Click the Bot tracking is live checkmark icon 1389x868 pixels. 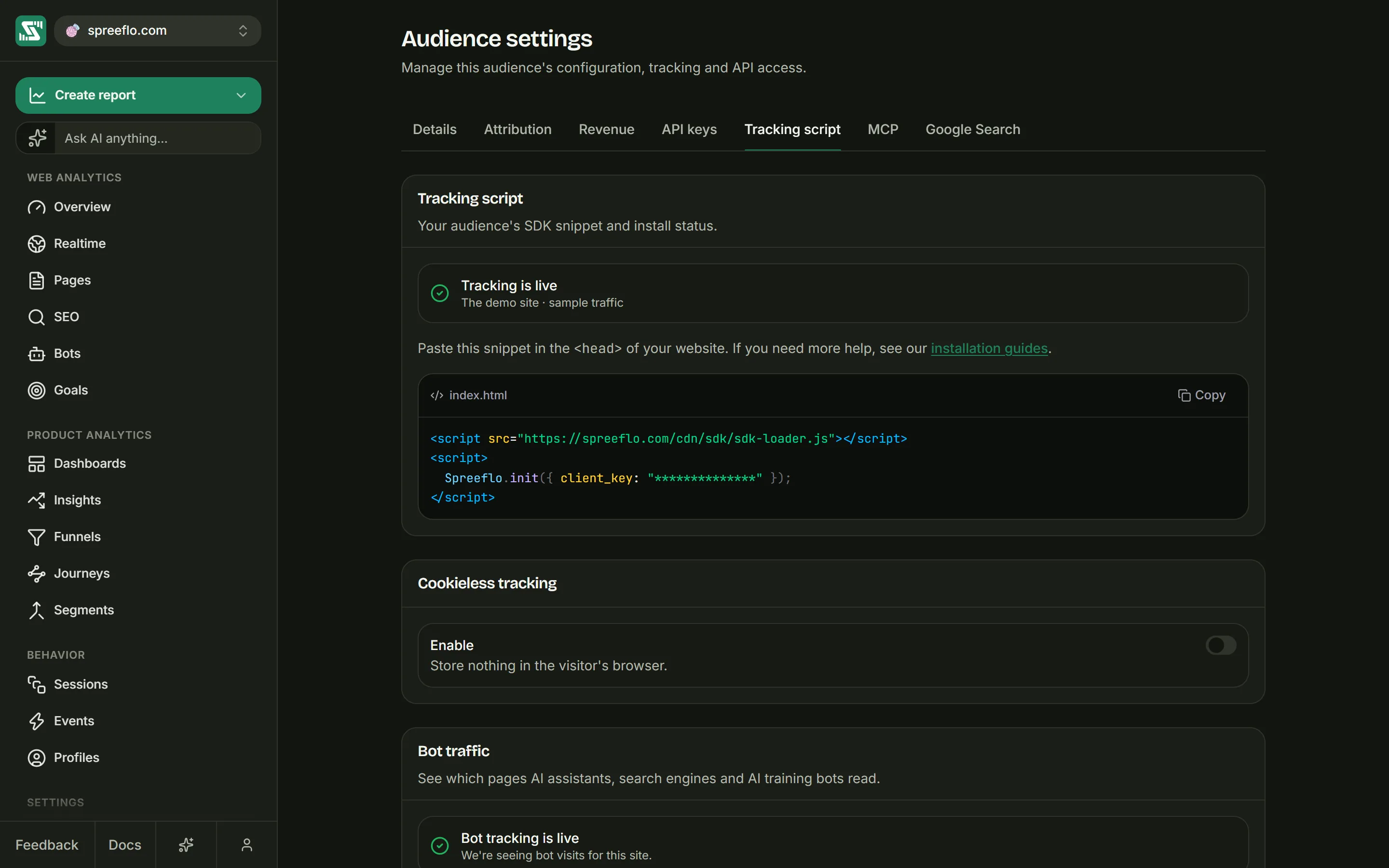point(440,846)
